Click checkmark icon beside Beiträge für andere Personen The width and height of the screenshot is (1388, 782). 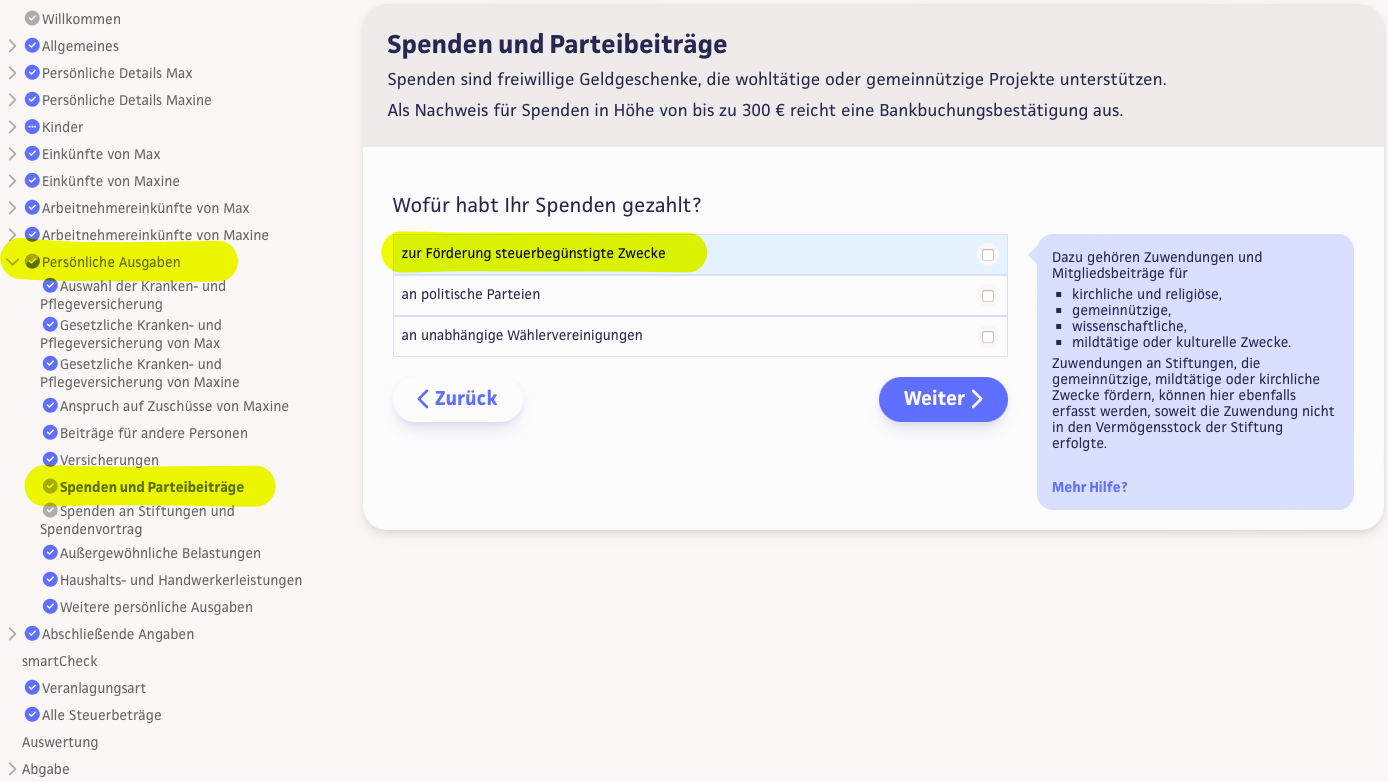51,433
